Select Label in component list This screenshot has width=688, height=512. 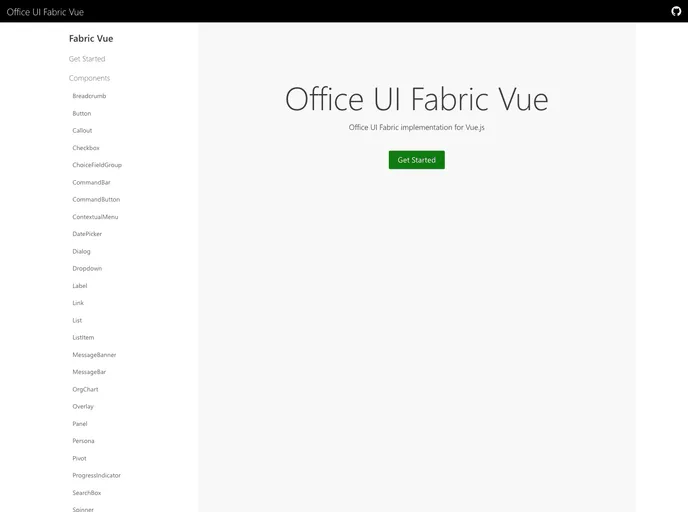pos(80,286)
